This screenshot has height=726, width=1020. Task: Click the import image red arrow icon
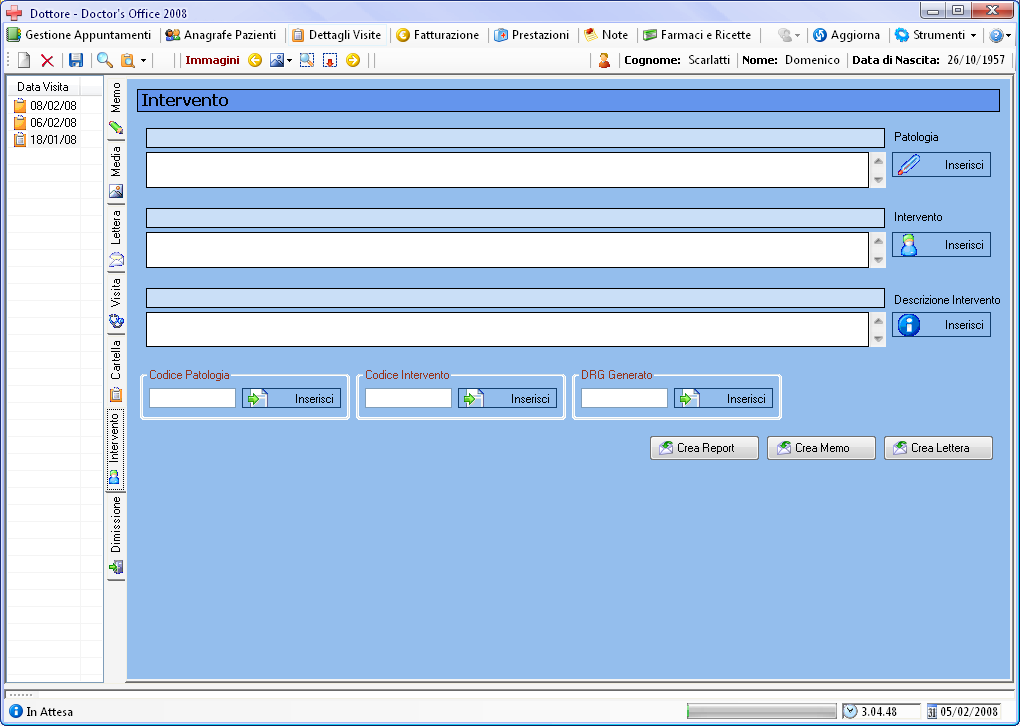(x=330, y=60)
